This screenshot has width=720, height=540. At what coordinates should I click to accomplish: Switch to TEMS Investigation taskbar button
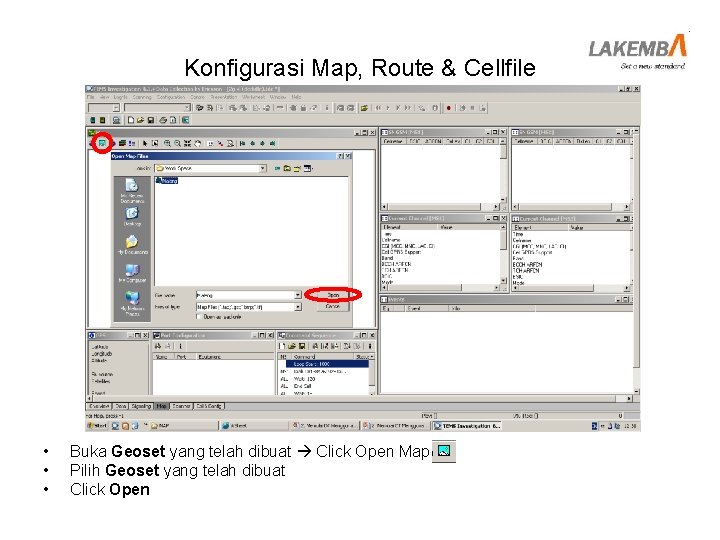pyautogui.click(x=467, y=426)
